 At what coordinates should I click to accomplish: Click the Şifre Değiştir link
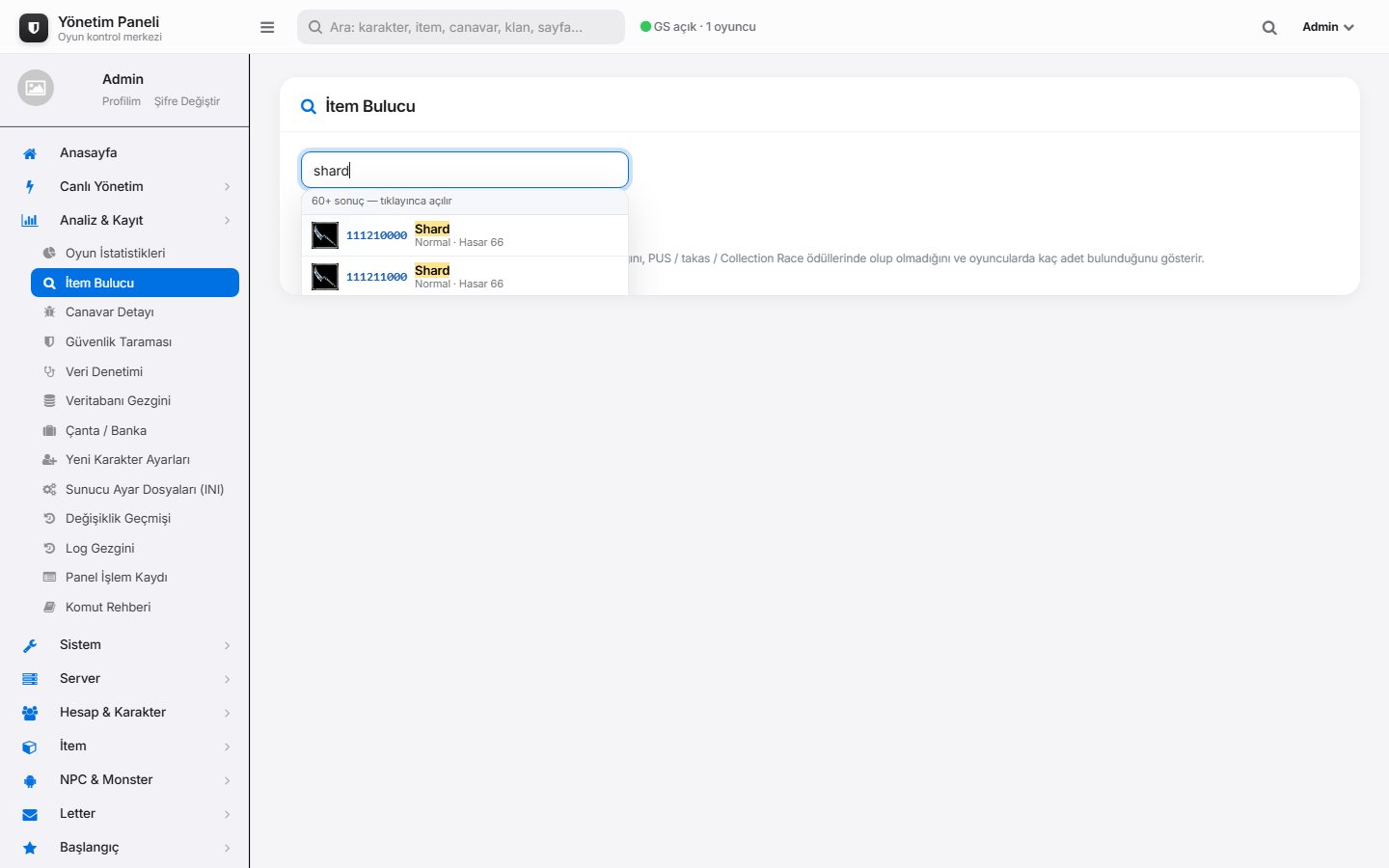tap(187, 101)
